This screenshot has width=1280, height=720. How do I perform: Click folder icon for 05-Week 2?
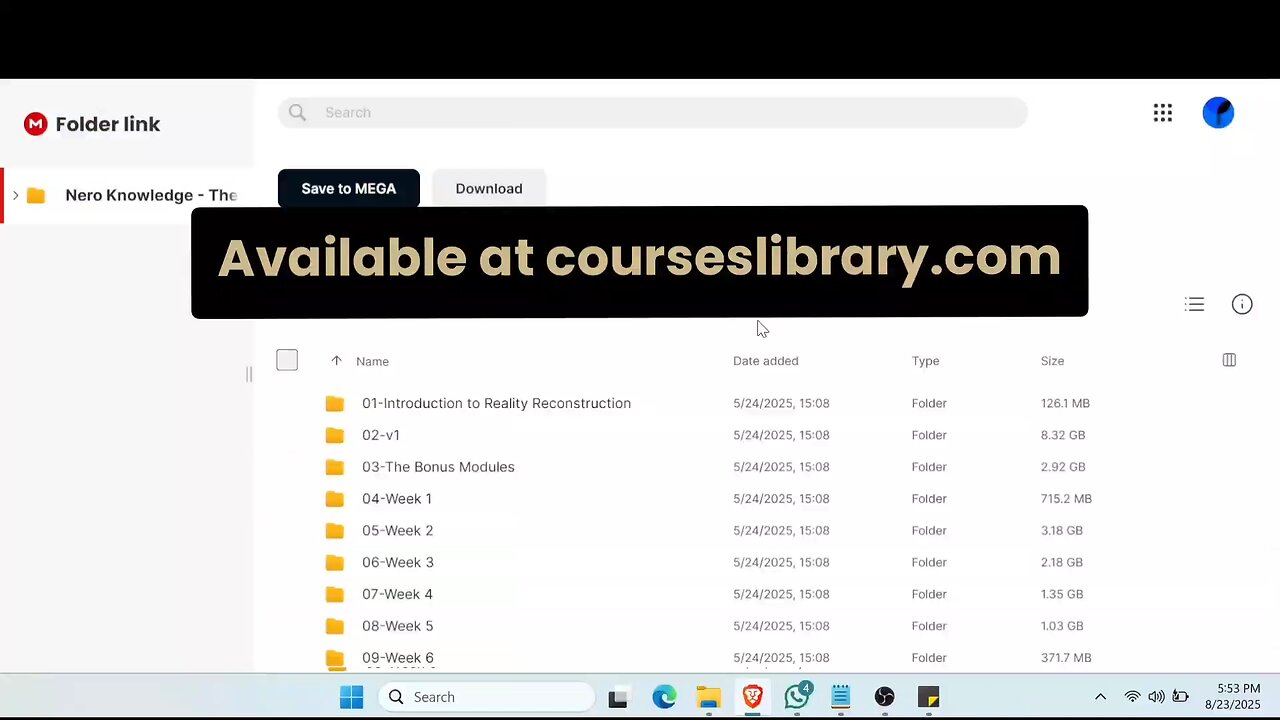[335, 531]
